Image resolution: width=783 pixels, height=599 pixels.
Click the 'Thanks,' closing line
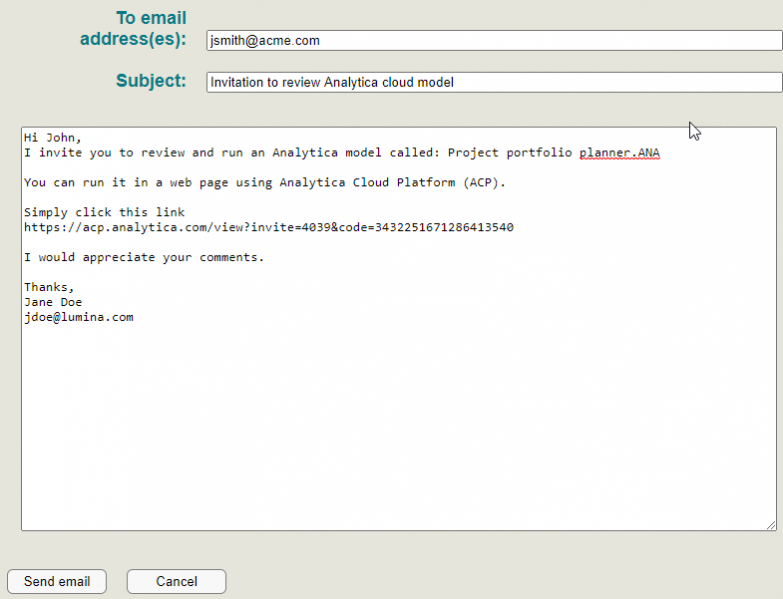(x=49, y=288)
